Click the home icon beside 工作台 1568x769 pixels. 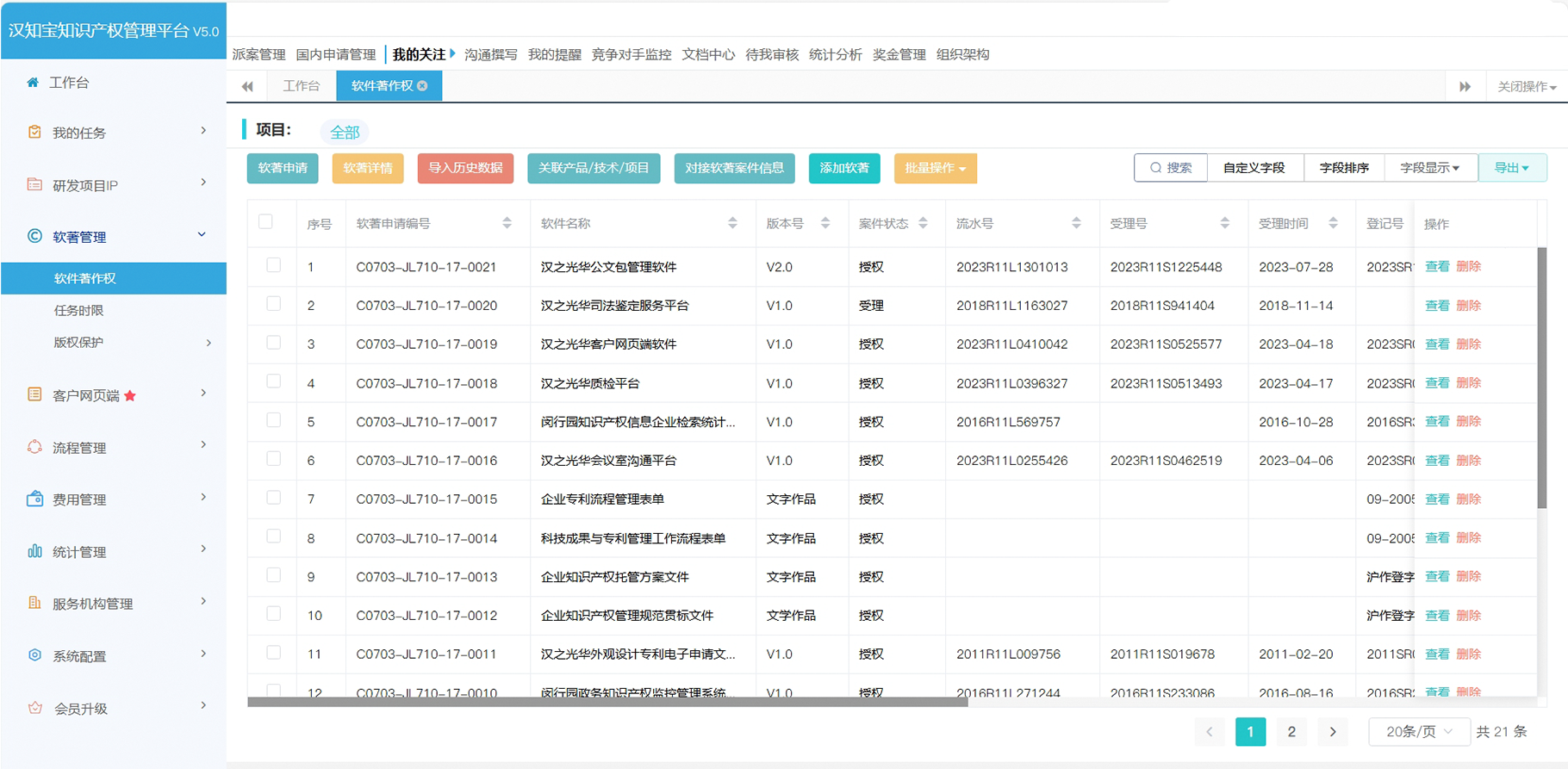coord(33,83)
